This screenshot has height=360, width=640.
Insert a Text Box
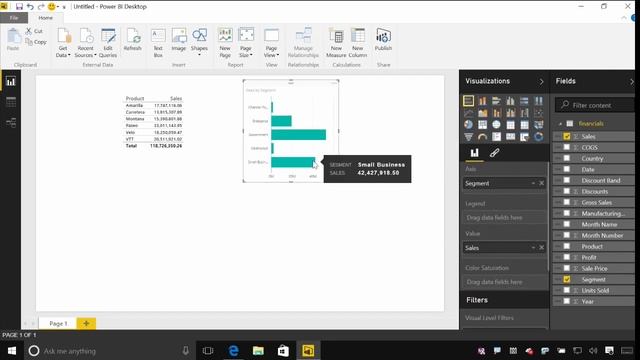point(158,42)
